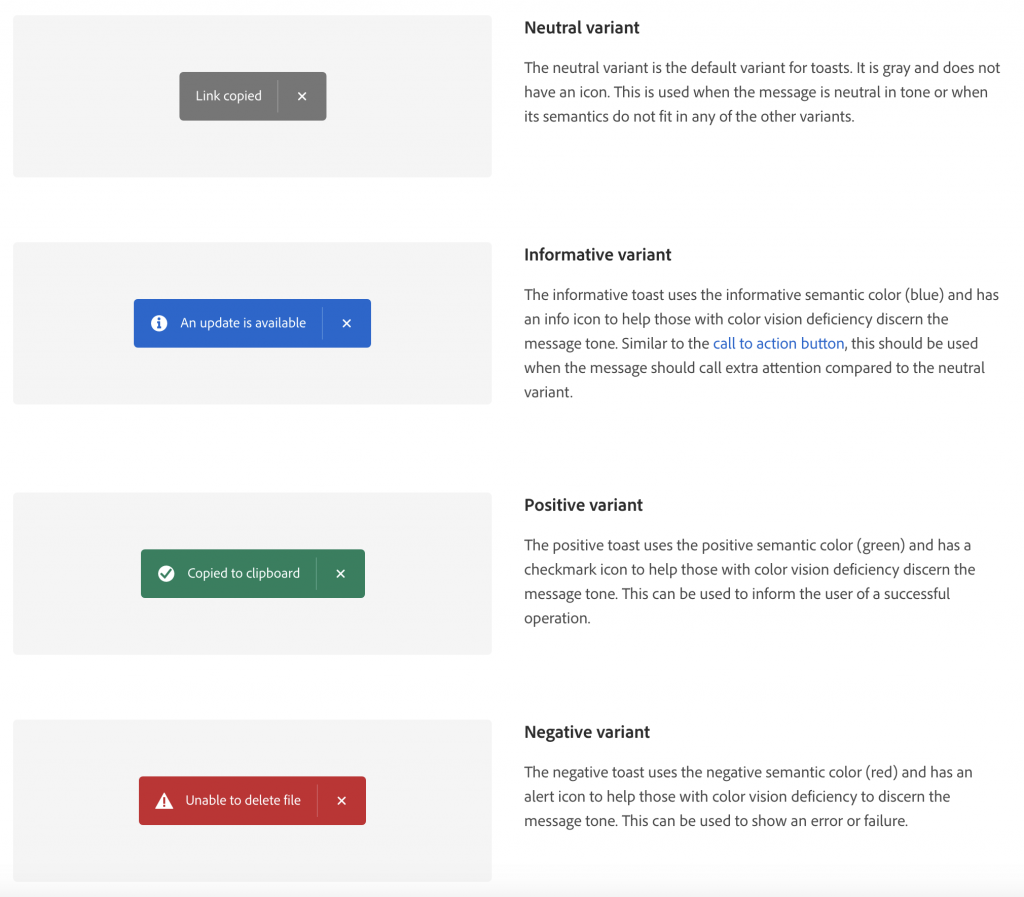
Task: Click the "Copied to clipboard" toast text
Action: coord(243,573)
